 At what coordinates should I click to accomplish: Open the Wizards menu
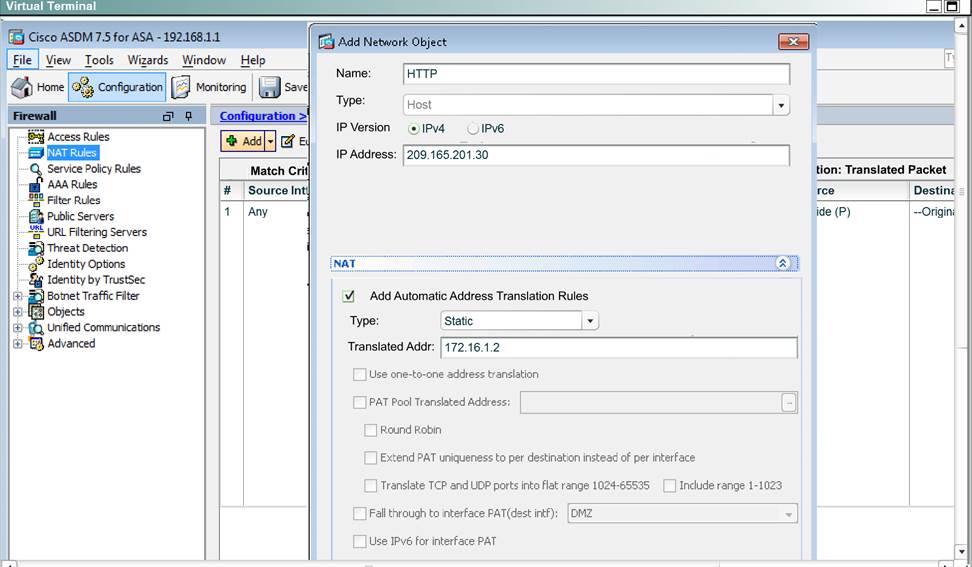(x=147, y=60)
